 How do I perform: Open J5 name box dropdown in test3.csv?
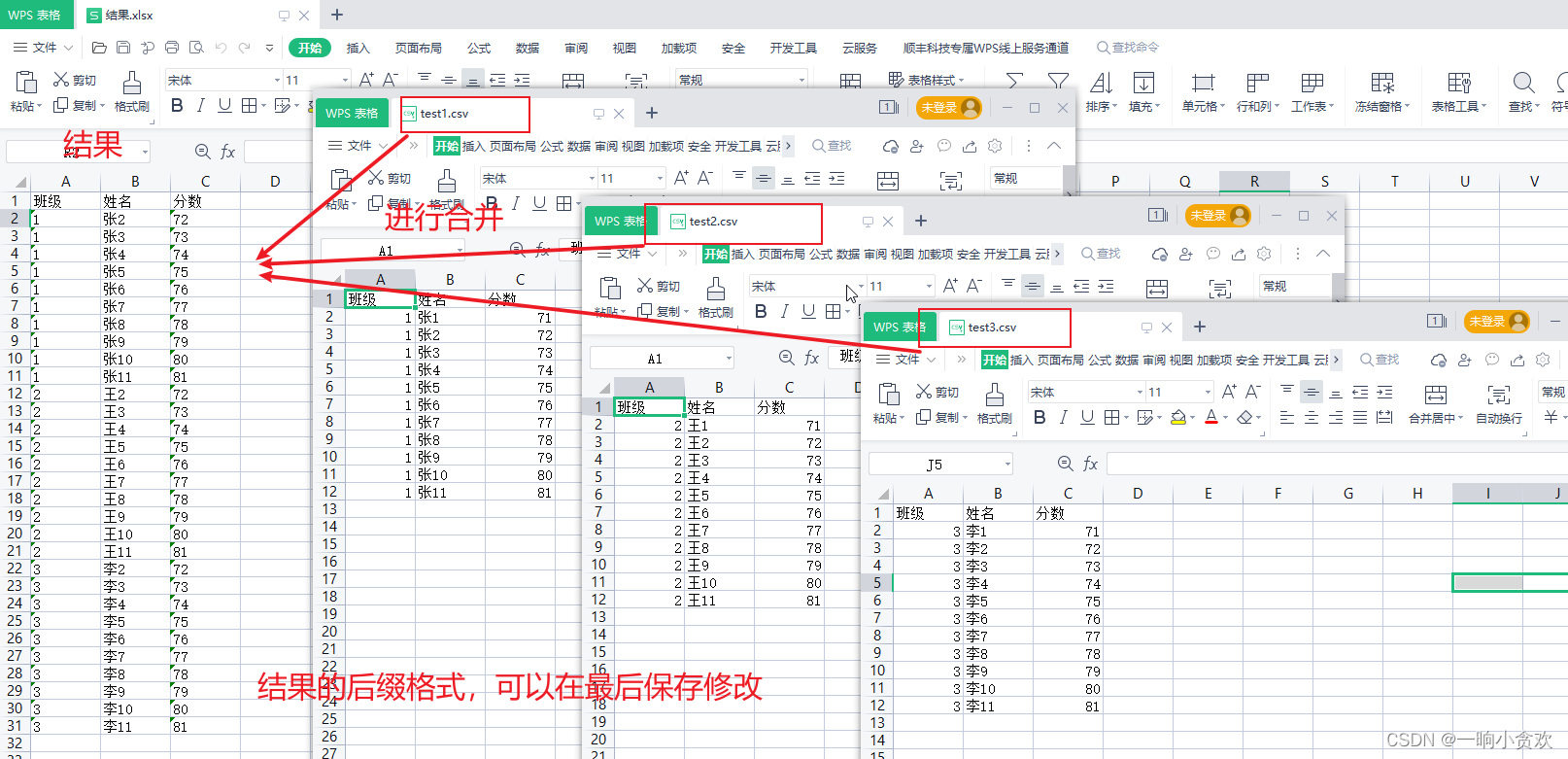(x=1007, y=465)
